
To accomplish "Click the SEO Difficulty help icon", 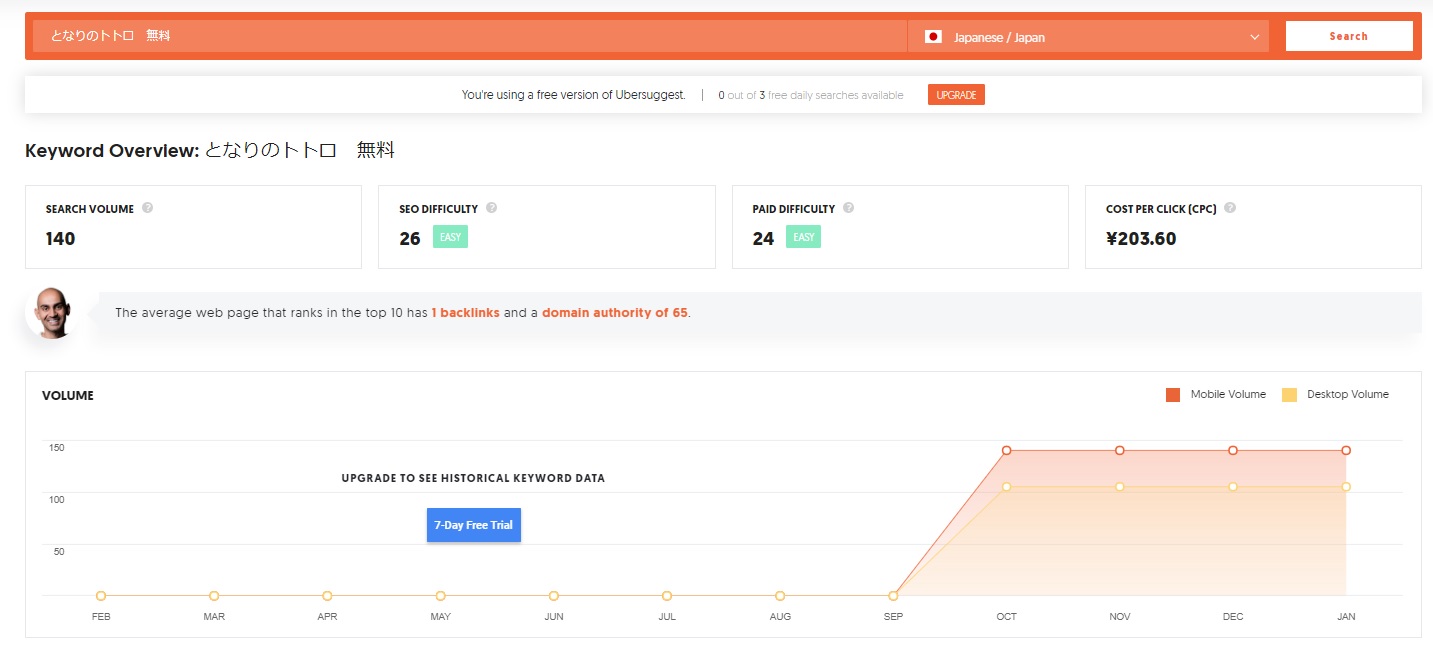I will [x=492, y=208].
